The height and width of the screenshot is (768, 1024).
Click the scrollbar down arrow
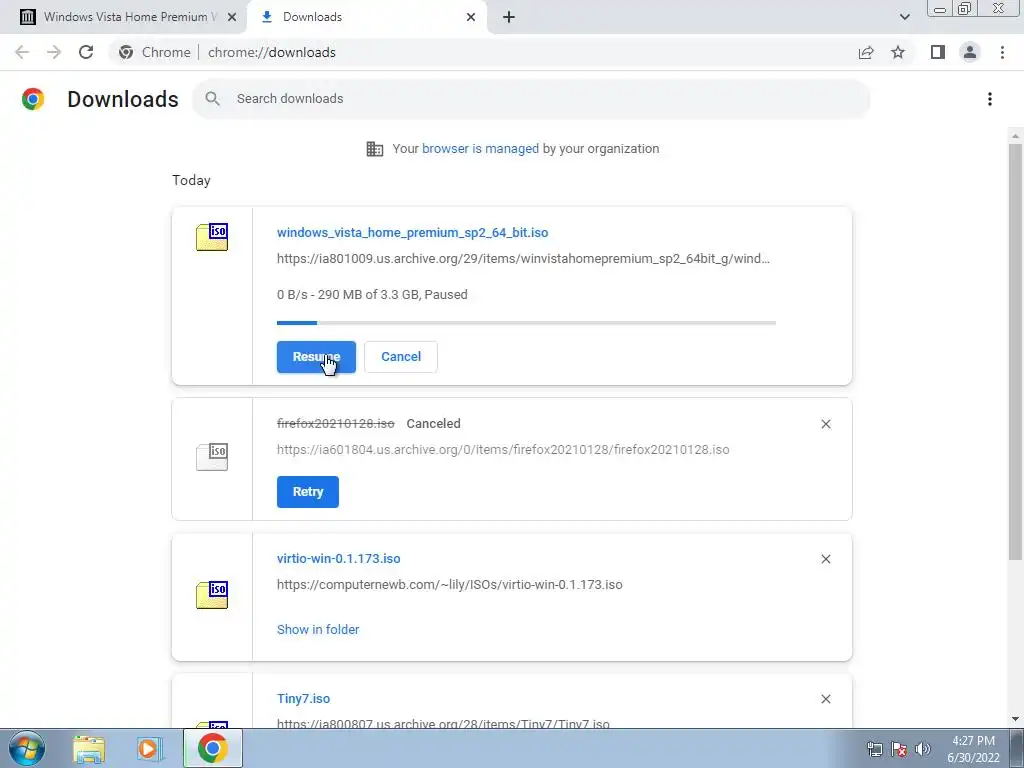coord(1015,718)
